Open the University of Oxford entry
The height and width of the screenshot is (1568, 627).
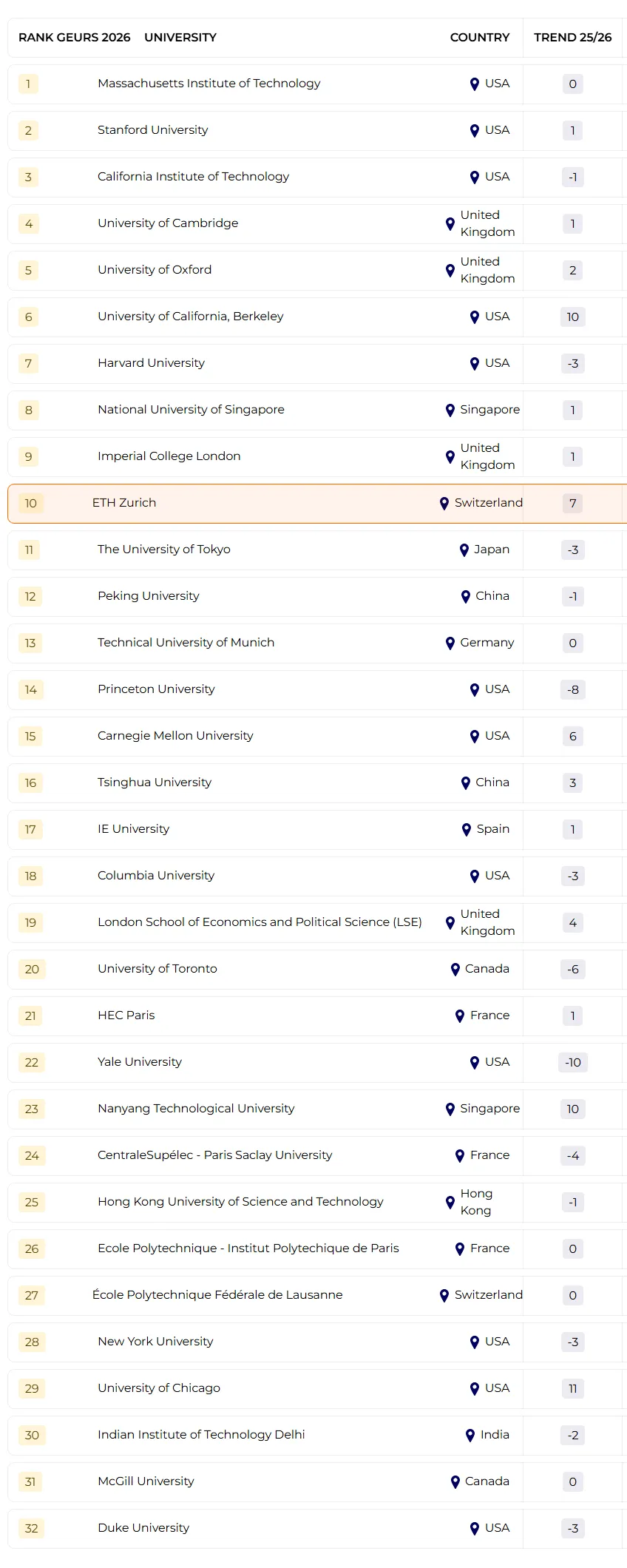point(155,270)
